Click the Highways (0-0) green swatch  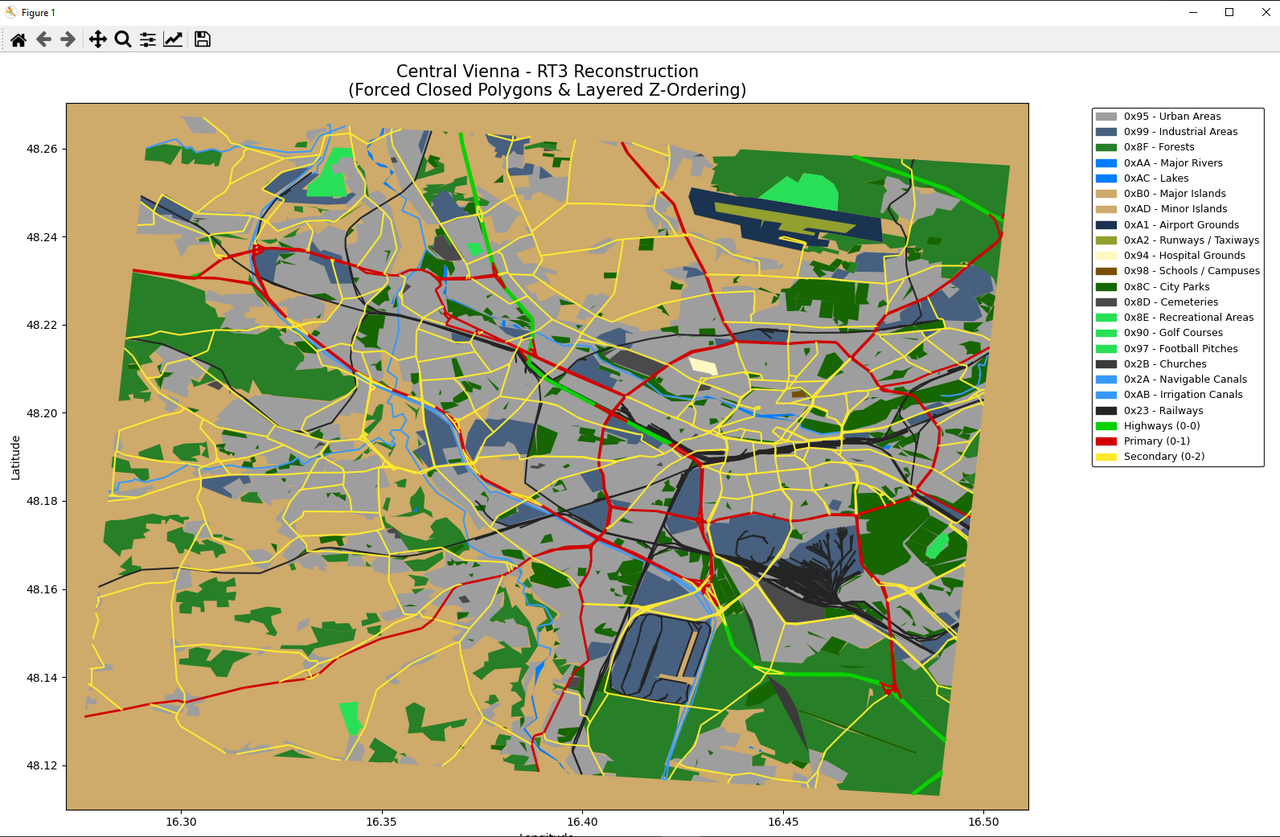[1107, 426]
